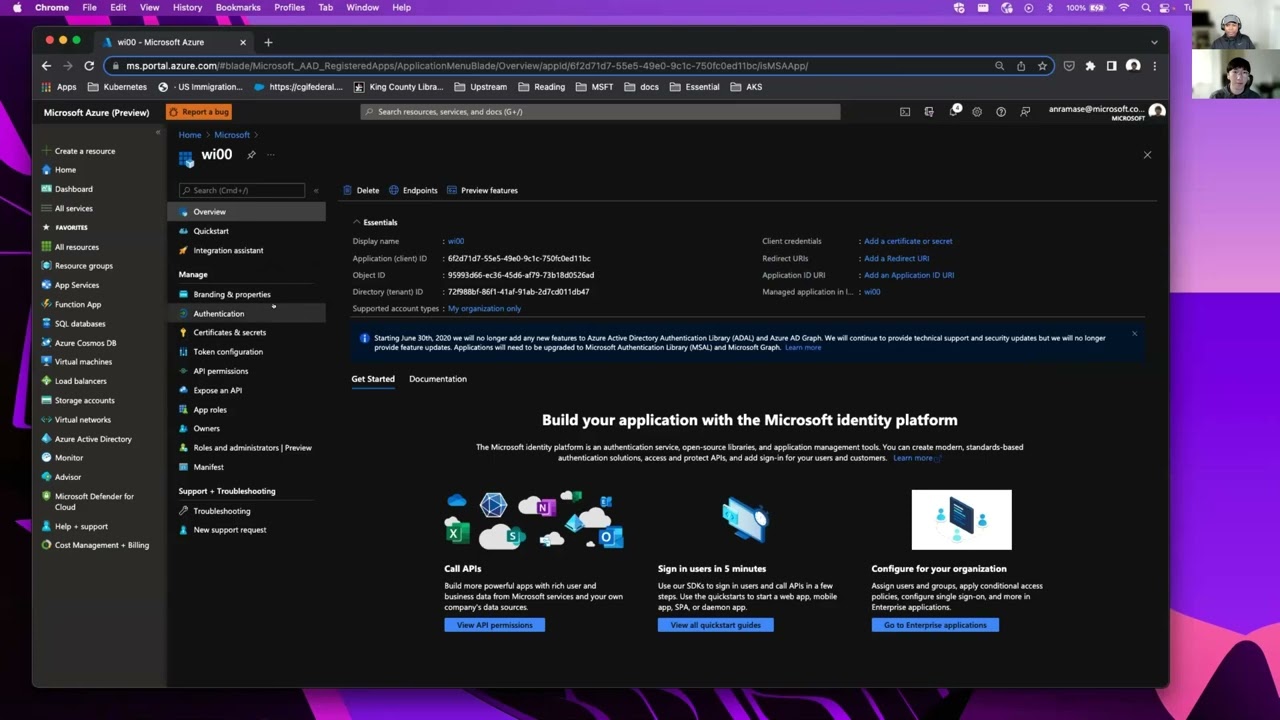Open the help question mark icon
Viewport: 1280px width, 720px height.
1001,112
